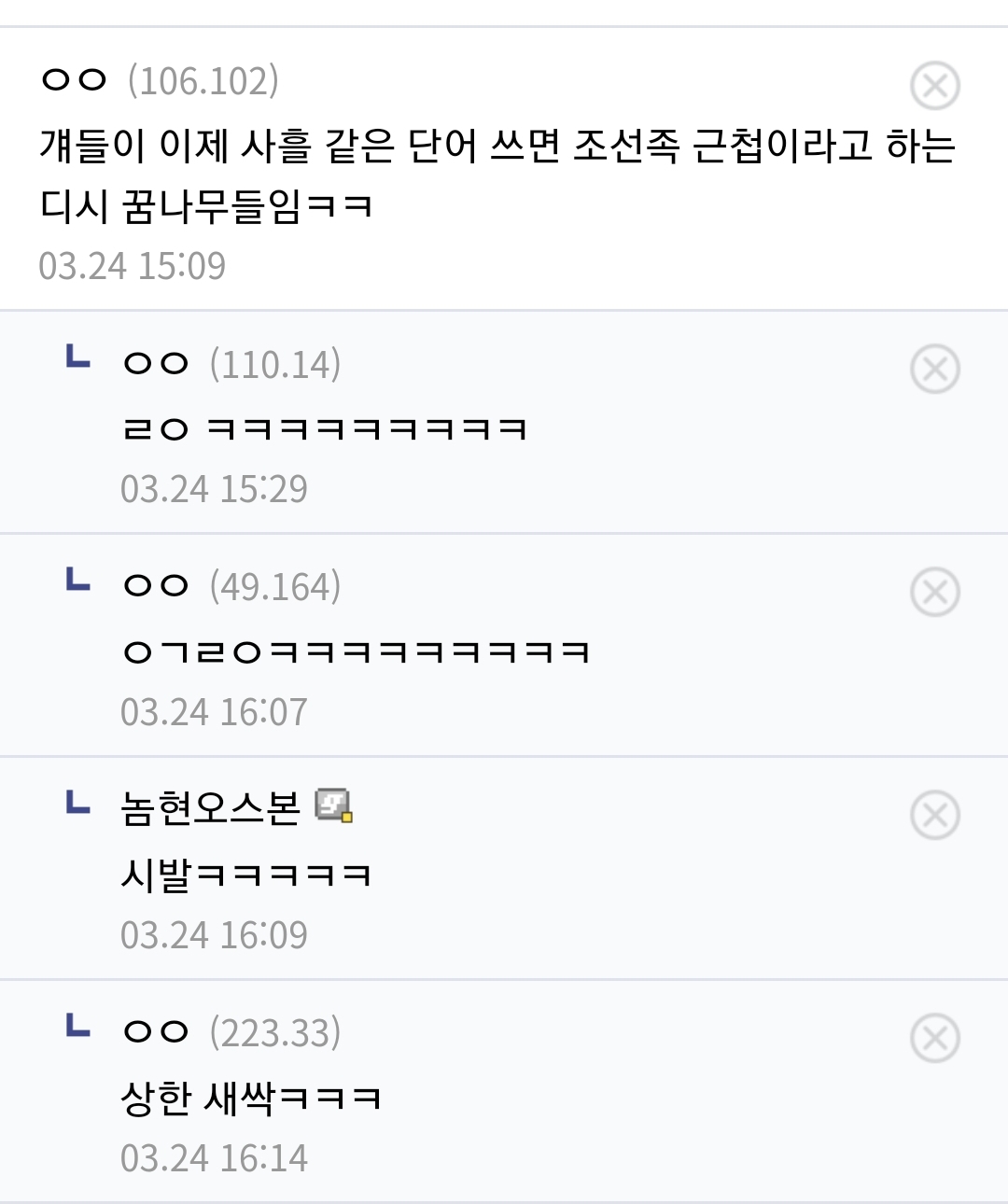
Task: Click the reply arrow beside 놈현오스본
Action: point(78,804)
